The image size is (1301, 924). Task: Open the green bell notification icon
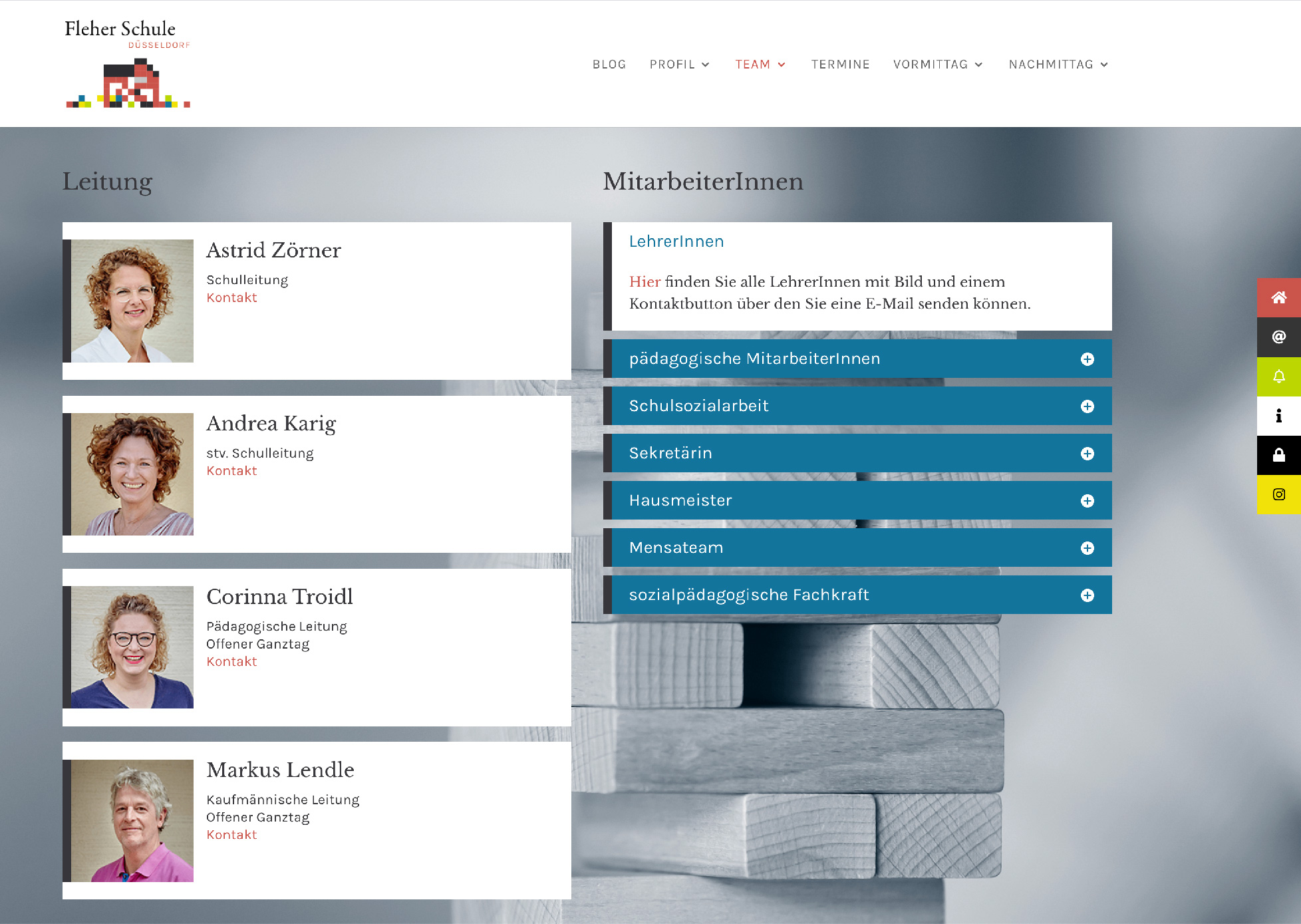pyautogui.click(x=1278, y=377)
